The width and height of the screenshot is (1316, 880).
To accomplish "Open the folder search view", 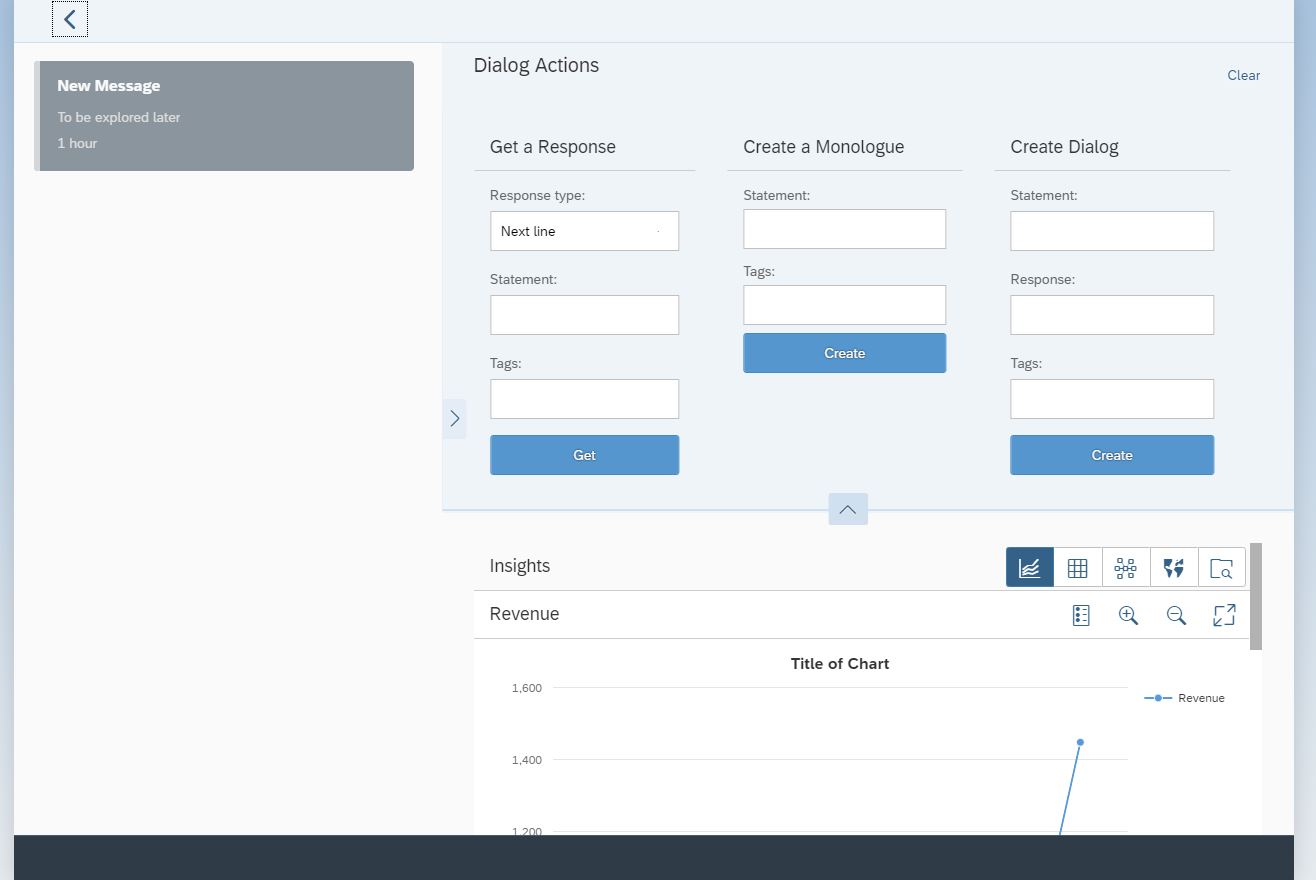I will [x=1221, y=567].
